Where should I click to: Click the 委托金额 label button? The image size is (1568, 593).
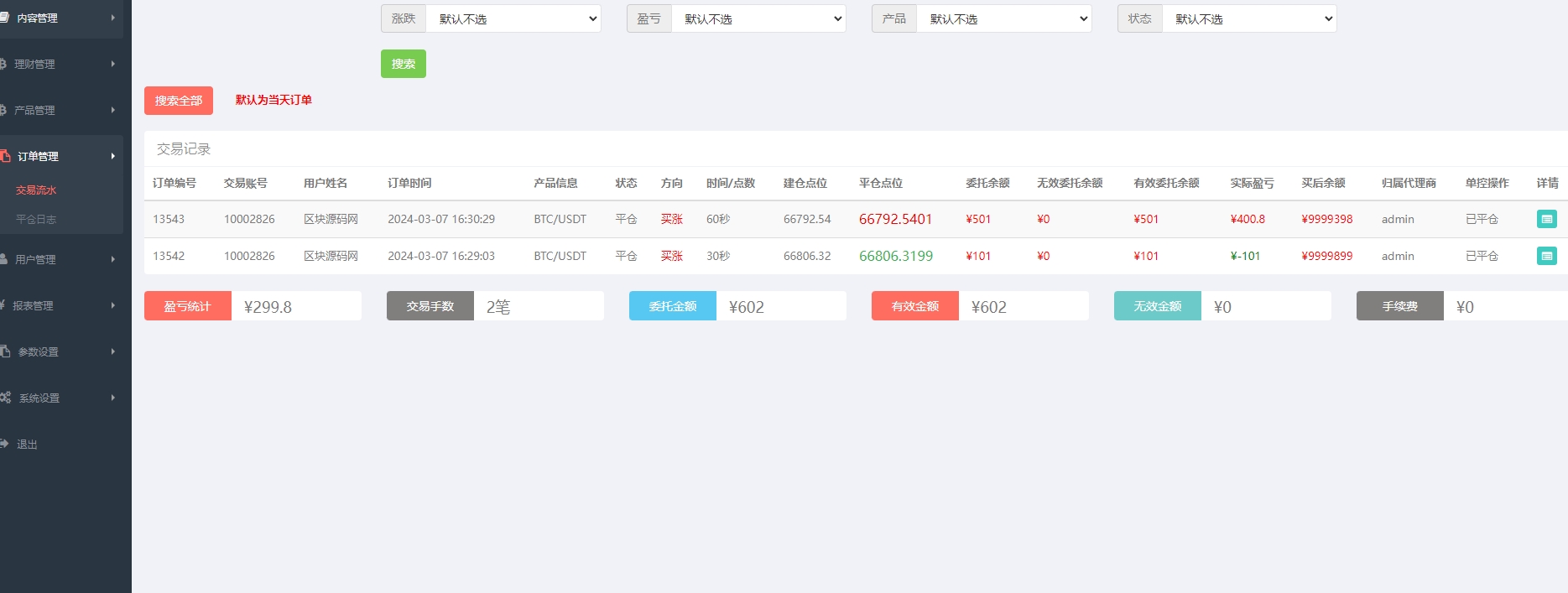click(673, 306)
